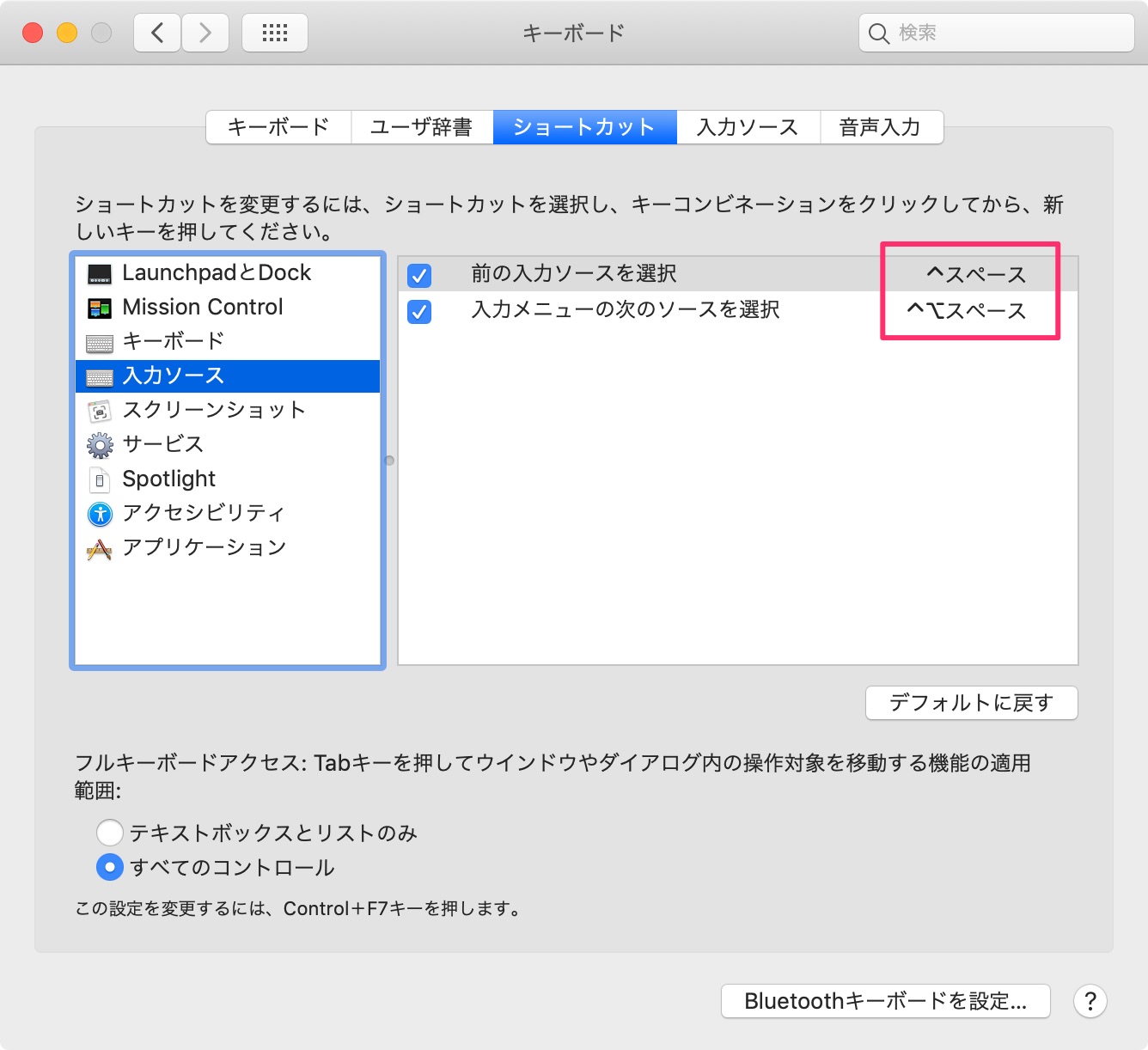The image size is (1148, 1050).
Task: Click the Launchpad and Dock icon
Action: (x=100, y=274)
